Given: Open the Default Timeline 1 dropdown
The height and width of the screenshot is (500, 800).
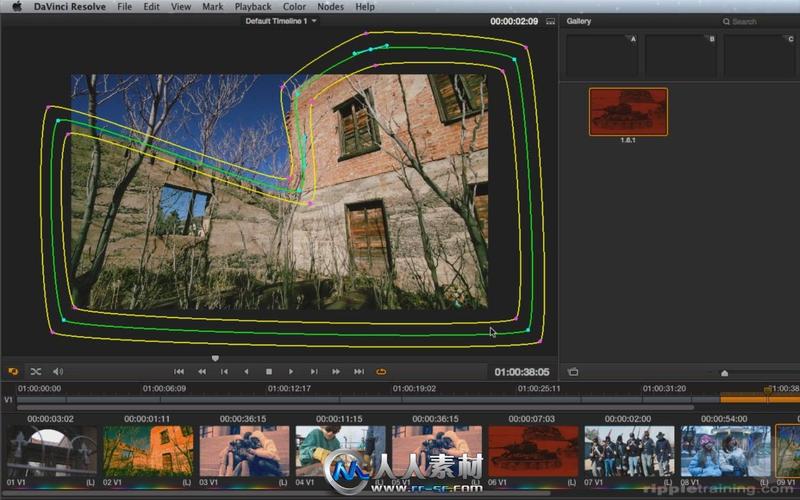Looking at the screenshot, I should 281,20.
